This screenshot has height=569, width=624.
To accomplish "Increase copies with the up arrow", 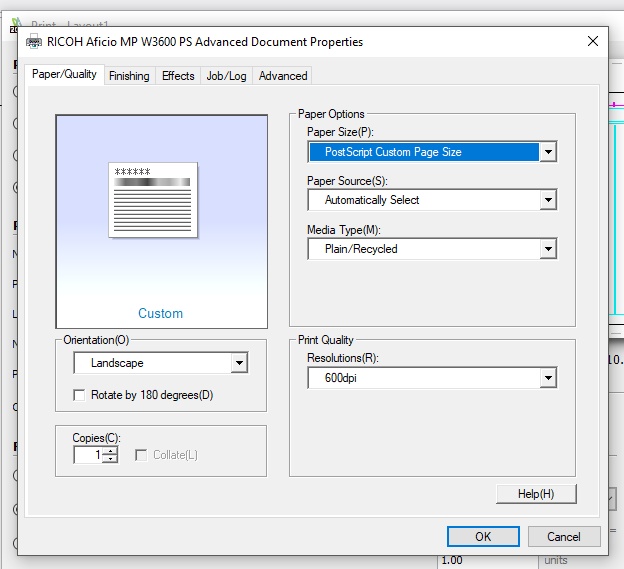I will point(110,451).
